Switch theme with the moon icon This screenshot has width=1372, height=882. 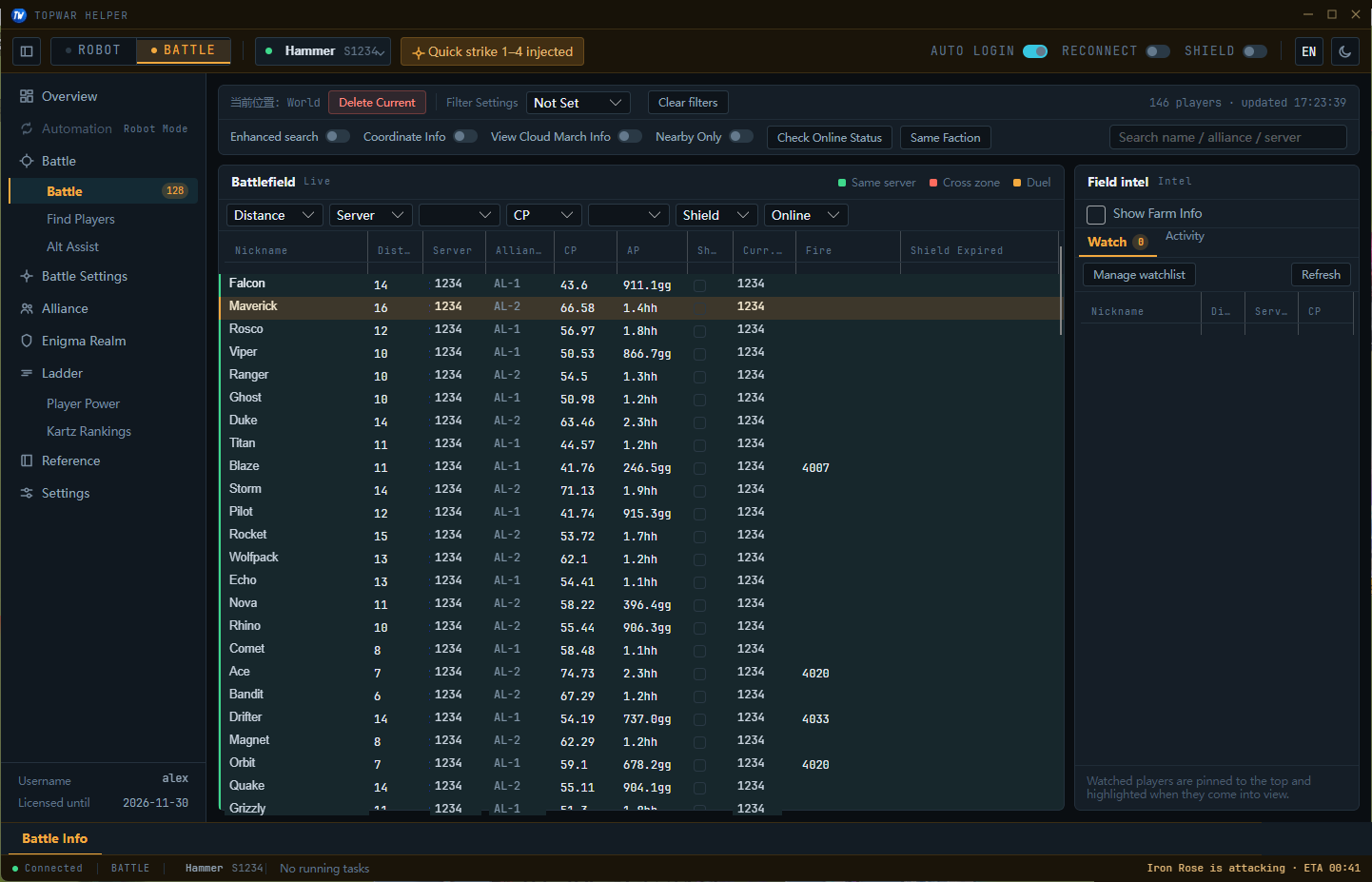(x=1344, y=51)
